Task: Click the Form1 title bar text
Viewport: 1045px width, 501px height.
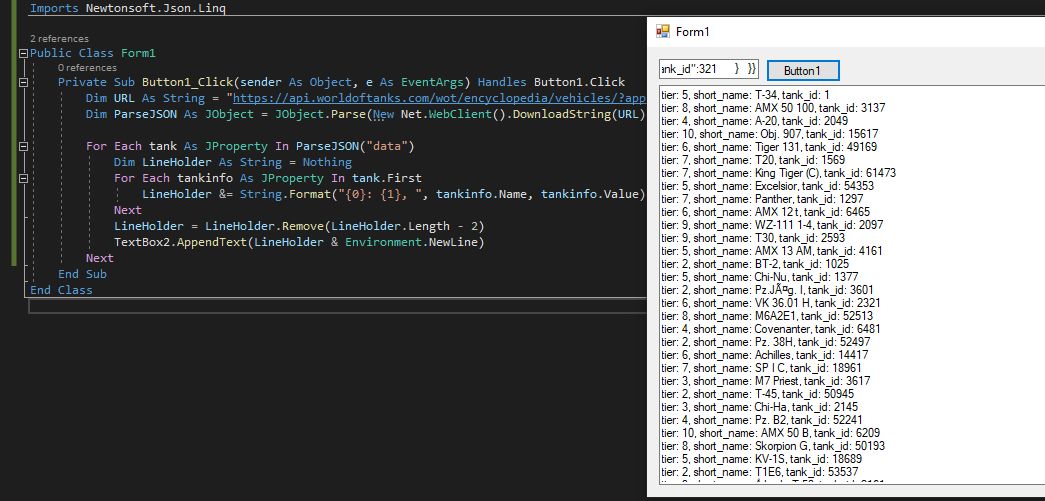Action: pyautogui.click(x=692, y=31)
